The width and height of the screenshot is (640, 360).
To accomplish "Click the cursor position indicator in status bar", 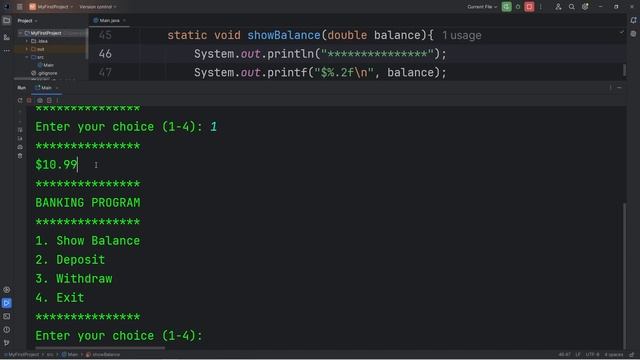I will point(564,355).
